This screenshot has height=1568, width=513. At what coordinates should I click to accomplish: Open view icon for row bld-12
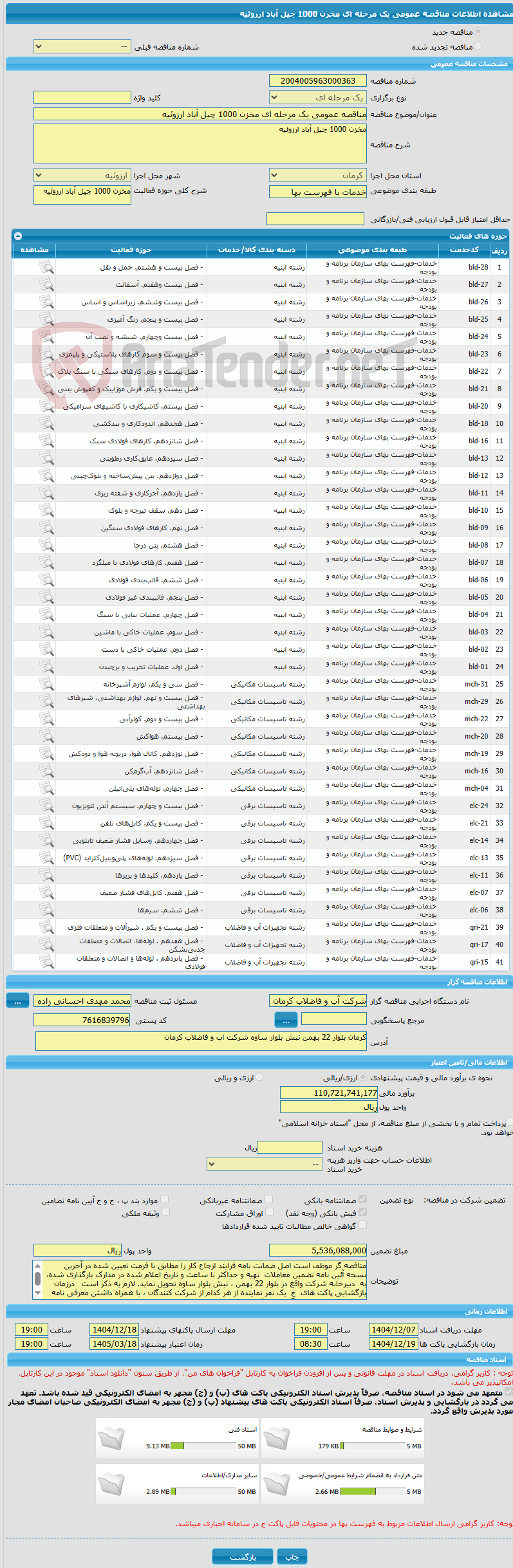coord(46,475)
